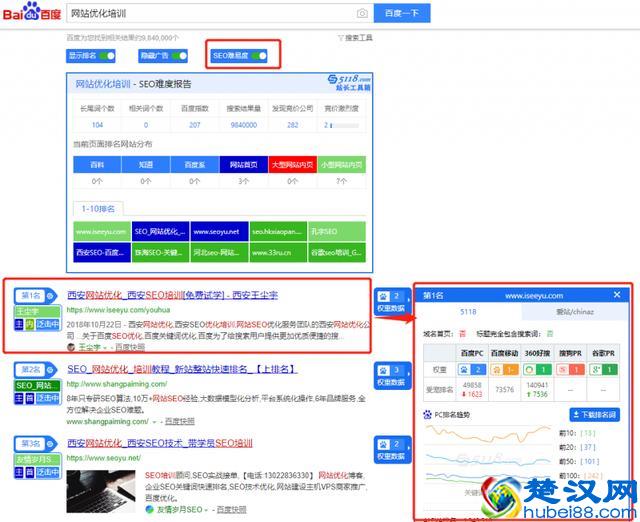Toggle the 显示排名 switch
This screenshot has width=640, height=522.
tap(107, 56)
